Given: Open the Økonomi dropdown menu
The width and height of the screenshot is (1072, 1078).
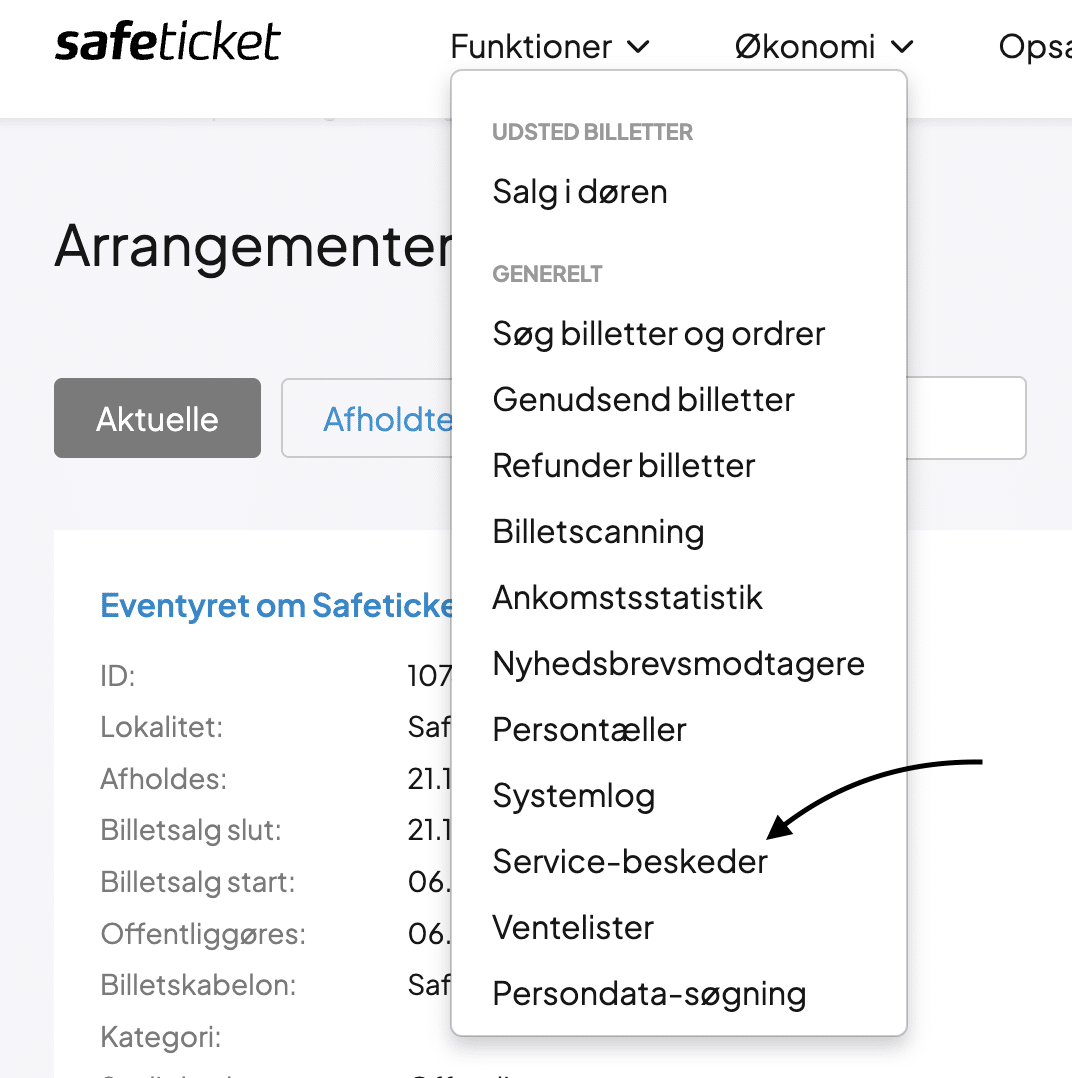Looking at the screenshot, I should 824,46.
